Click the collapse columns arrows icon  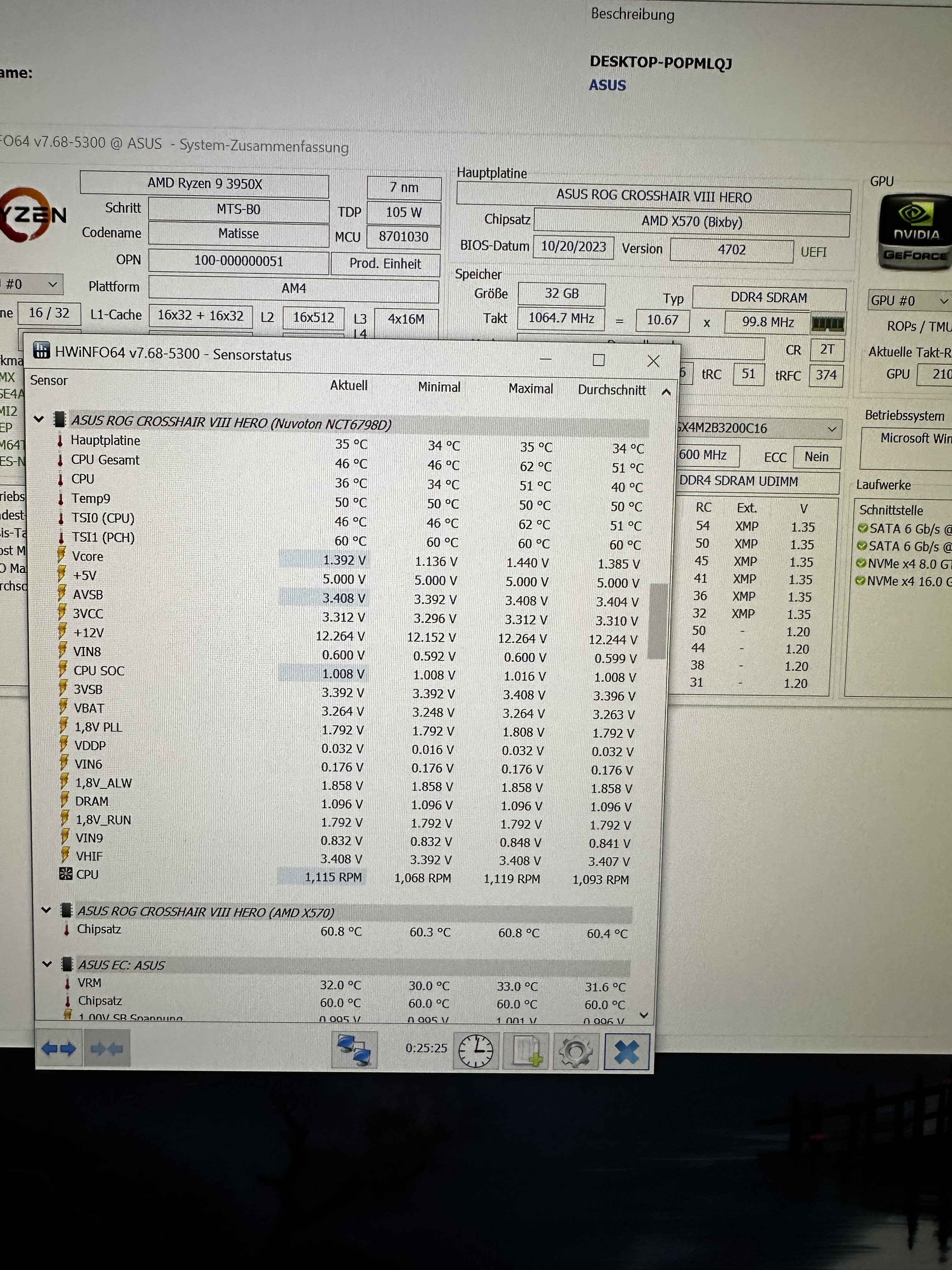(x=107, y=1049)
